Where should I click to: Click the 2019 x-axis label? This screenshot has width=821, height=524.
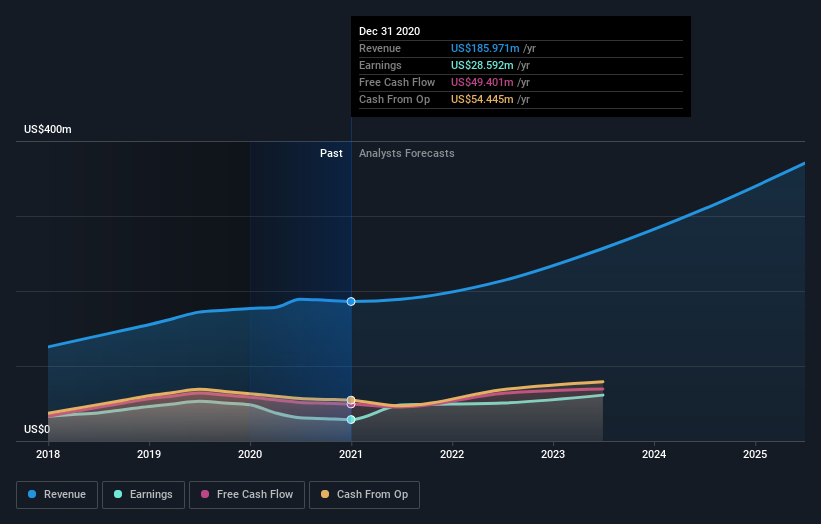[x=149, y=454]
